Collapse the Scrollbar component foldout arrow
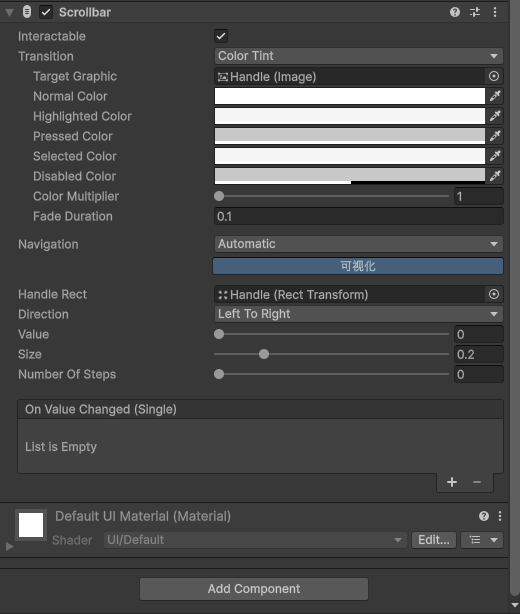 9,13
